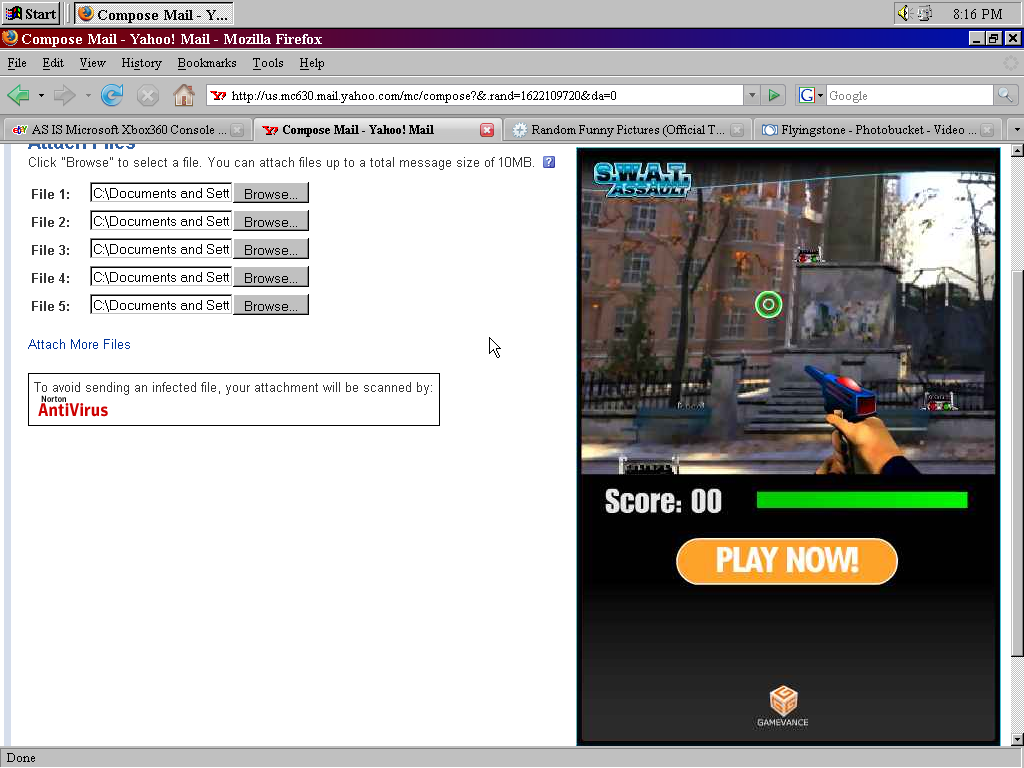Screen dimensions: 1024x768
Task: Click Browse for File 1
Action: click(x=270, y=194)
